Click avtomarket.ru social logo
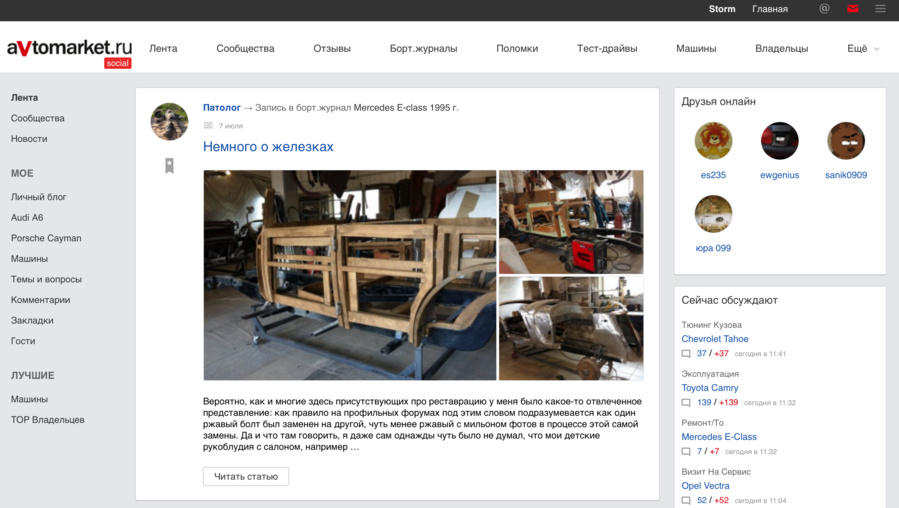Image resolution: width=899 pixels, height=508 pixels. point(69,53)
